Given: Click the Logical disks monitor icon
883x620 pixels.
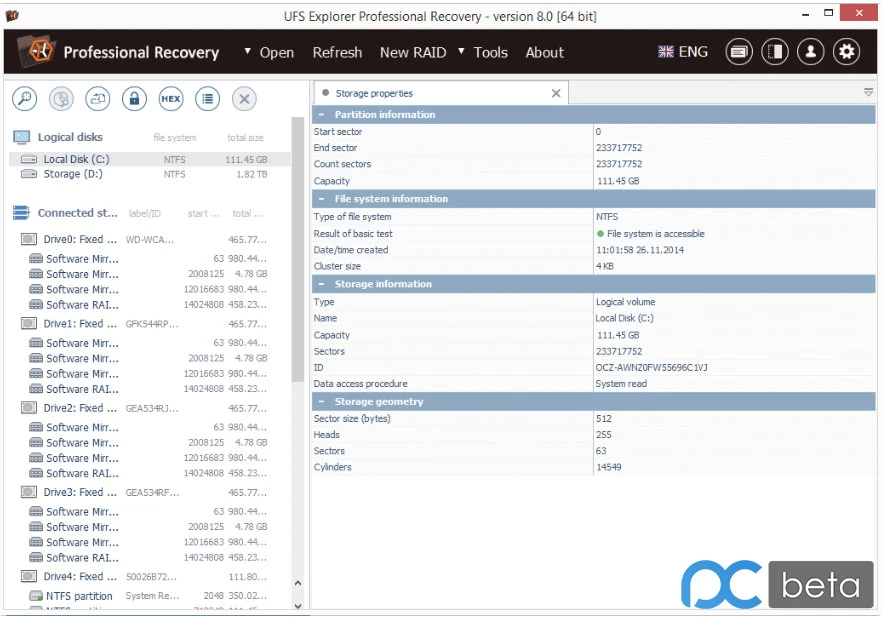Looking at the screenshot, I should (x=21, y=137).
